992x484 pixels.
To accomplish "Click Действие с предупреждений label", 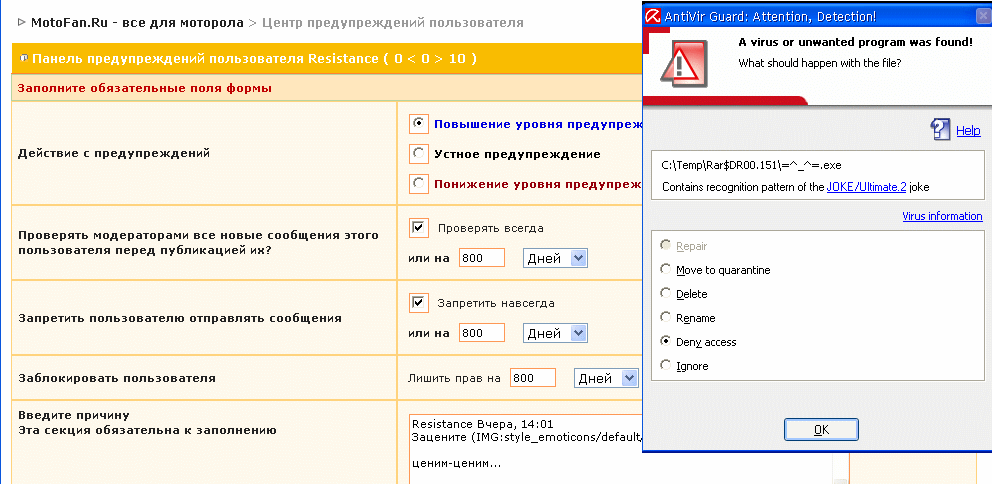I will (x=114, y=153).
